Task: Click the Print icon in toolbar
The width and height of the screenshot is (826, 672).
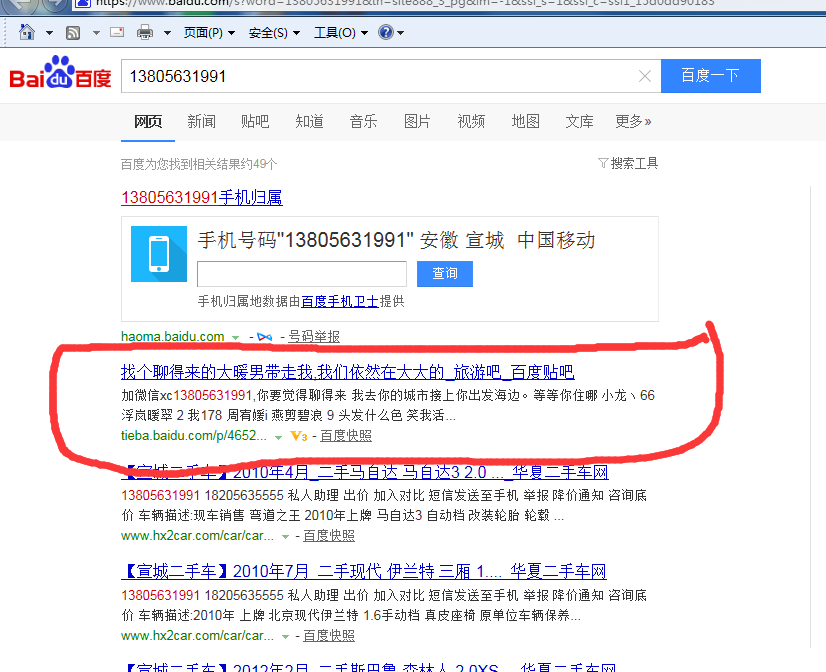Action: click(x=144, y=33)
